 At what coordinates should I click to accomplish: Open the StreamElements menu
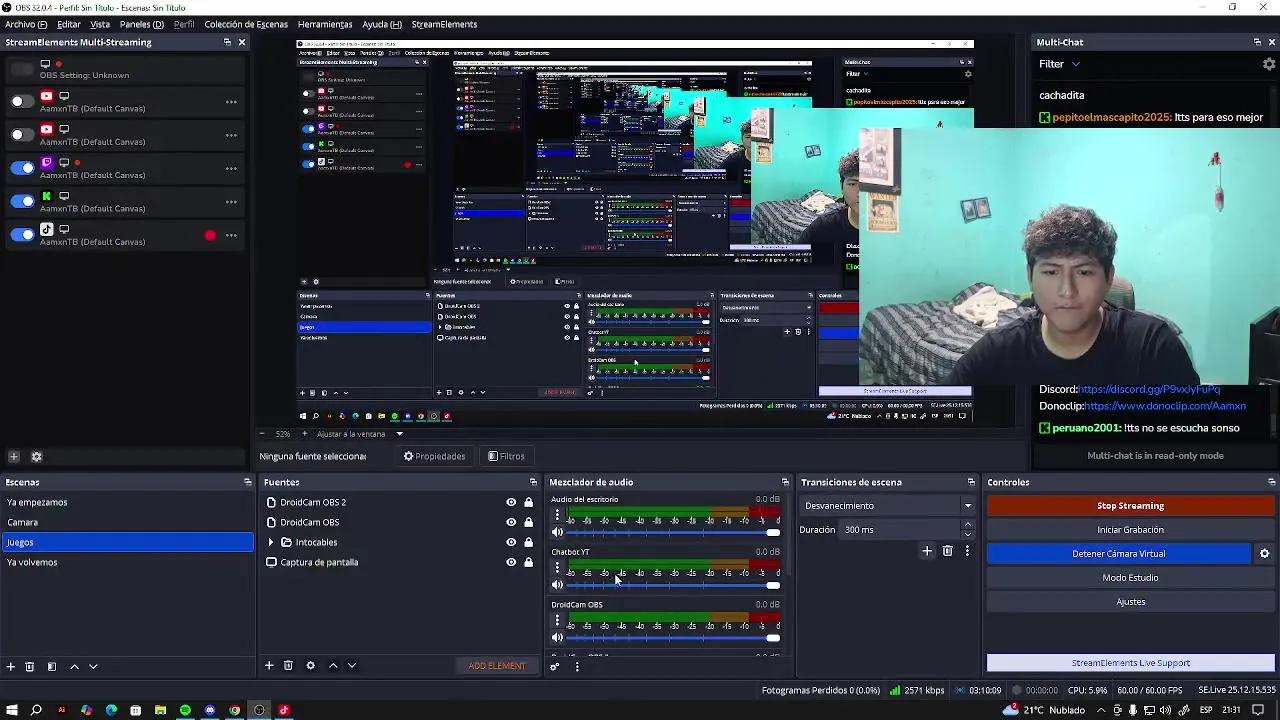point(444,24)
